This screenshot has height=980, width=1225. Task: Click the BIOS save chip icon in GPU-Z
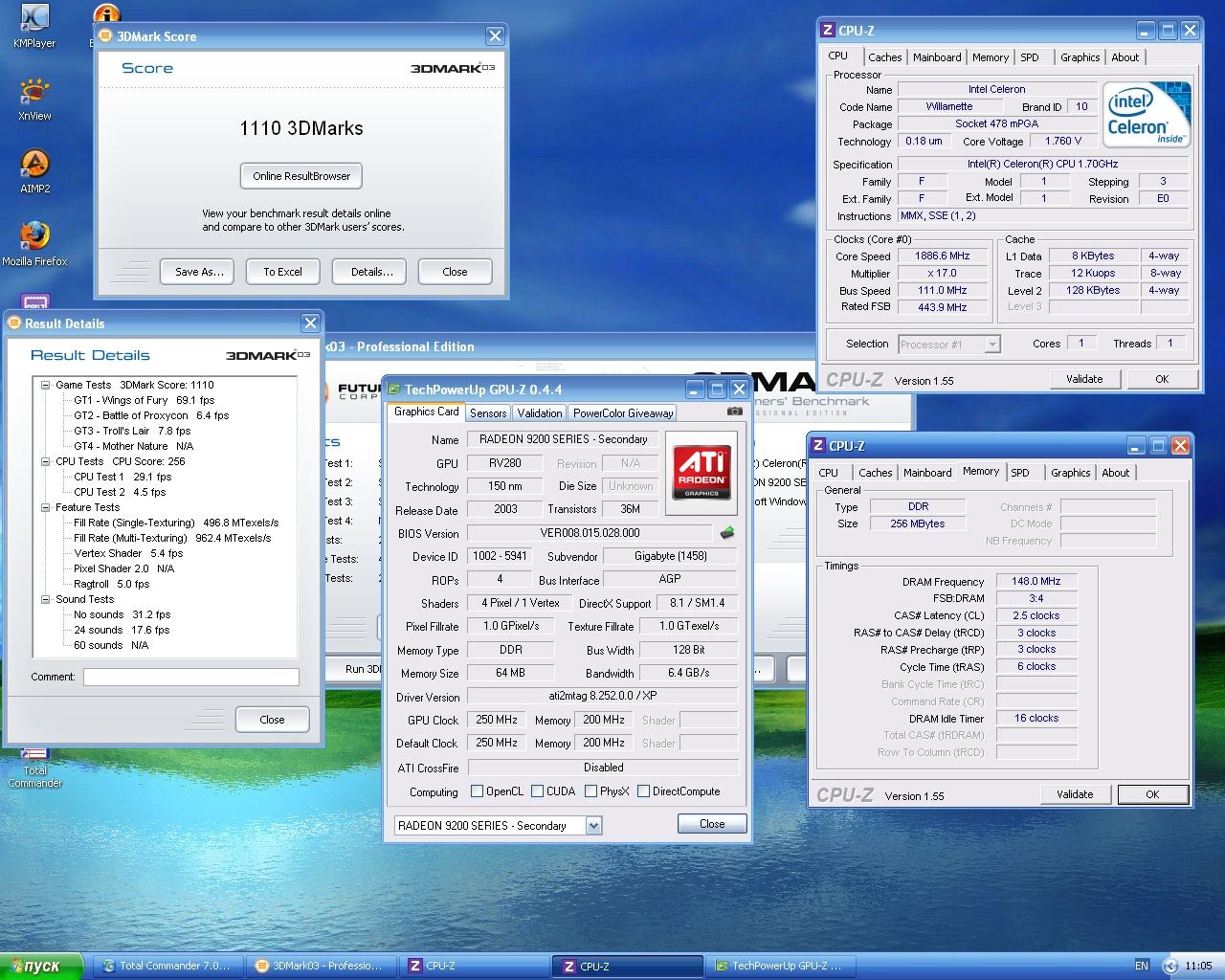[x=727, y=533]
